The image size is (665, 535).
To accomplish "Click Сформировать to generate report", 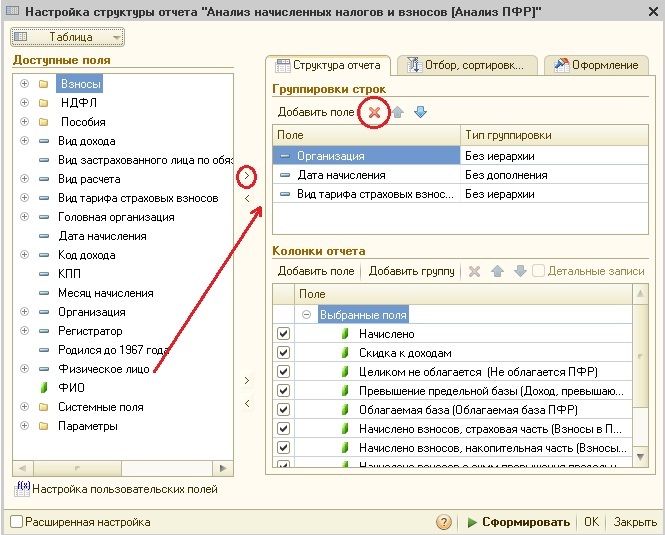I will click(x=518, y=522).
